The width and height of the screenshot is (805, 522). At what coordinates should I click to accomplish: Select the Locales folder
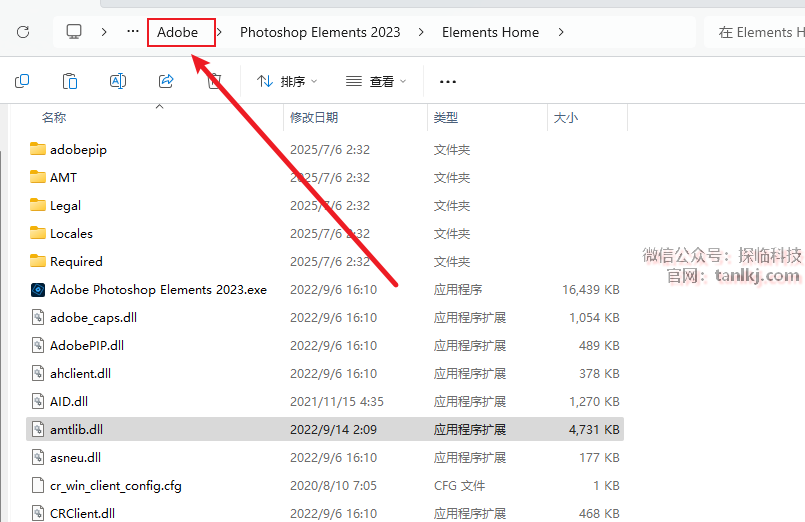(71, 234)
